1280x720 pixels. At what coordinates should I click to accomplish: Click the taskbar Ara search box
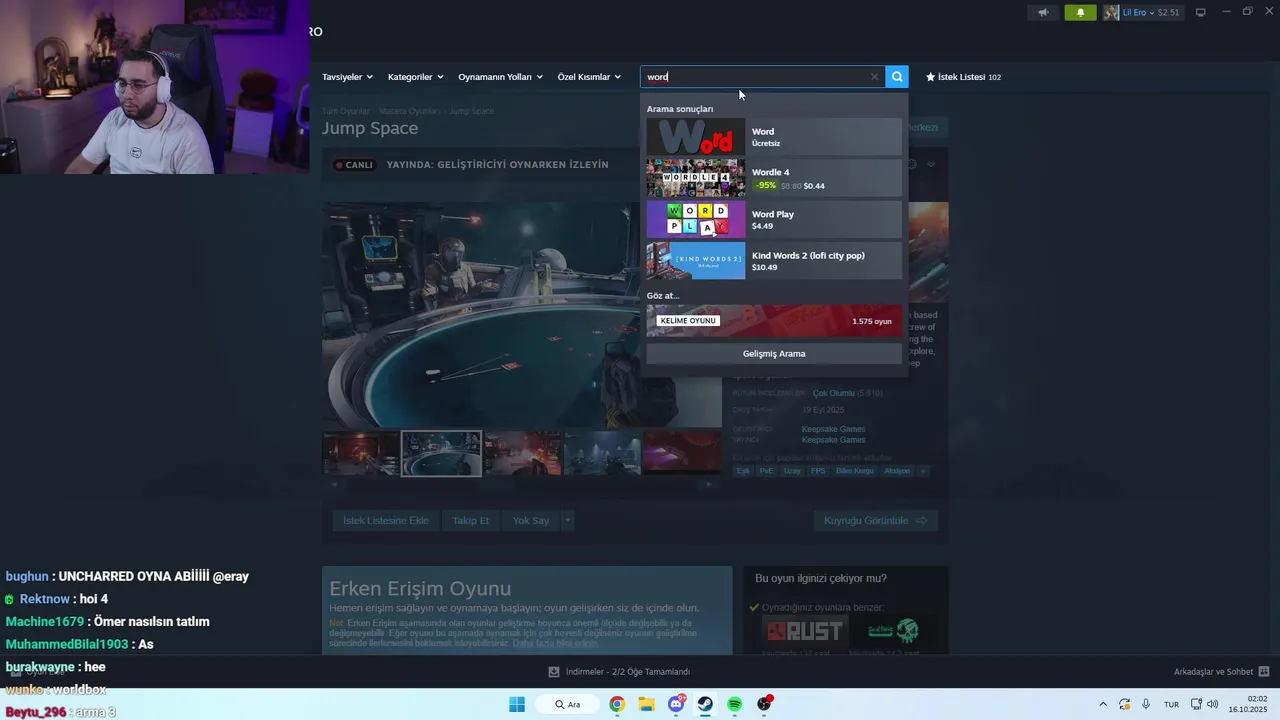568,704
